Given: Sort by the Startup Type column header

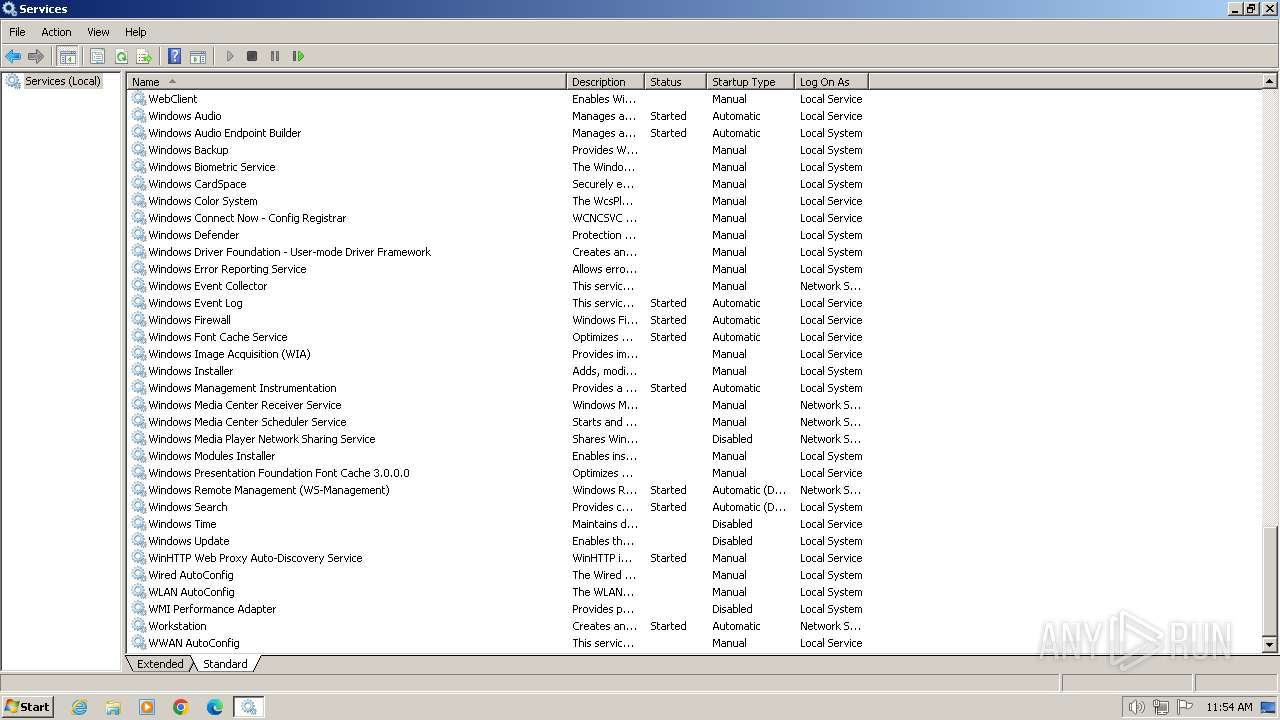Looking at the screenshot, I should click(x=750, y=82).
